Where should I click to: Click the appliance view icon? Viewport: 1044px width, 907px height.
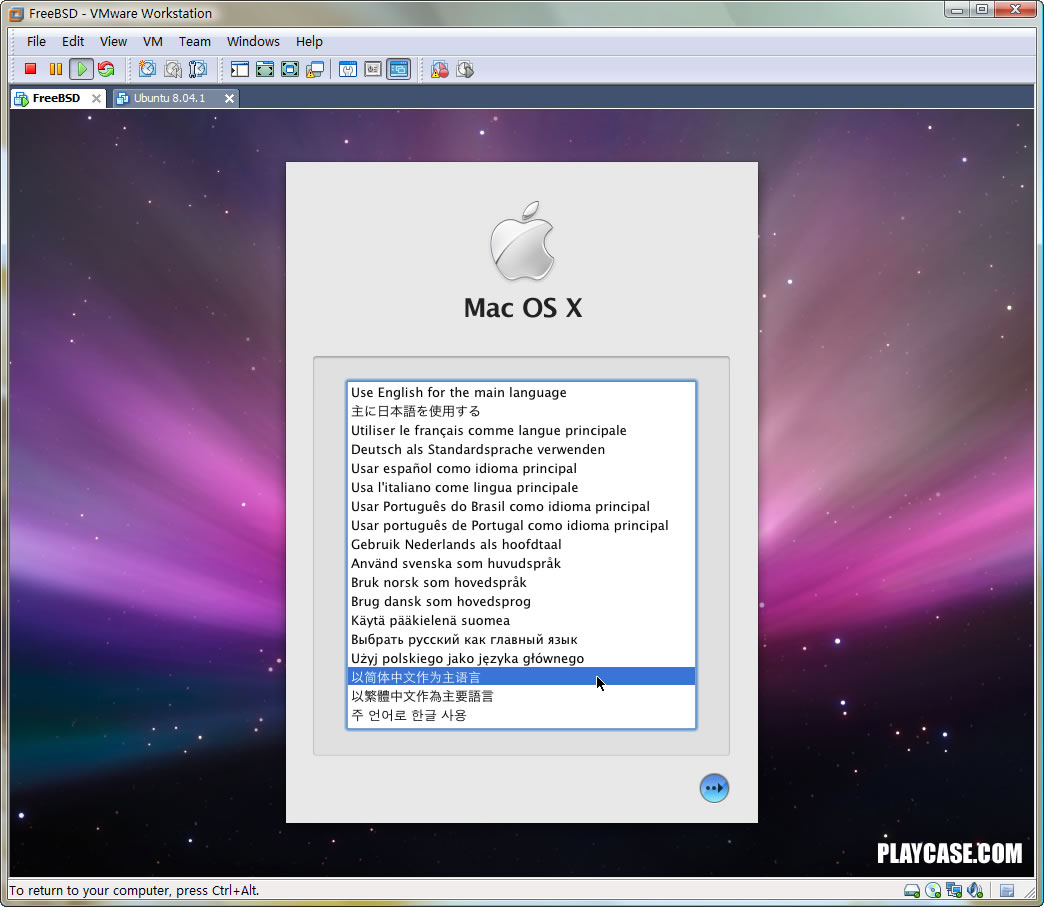coord(373,69)
